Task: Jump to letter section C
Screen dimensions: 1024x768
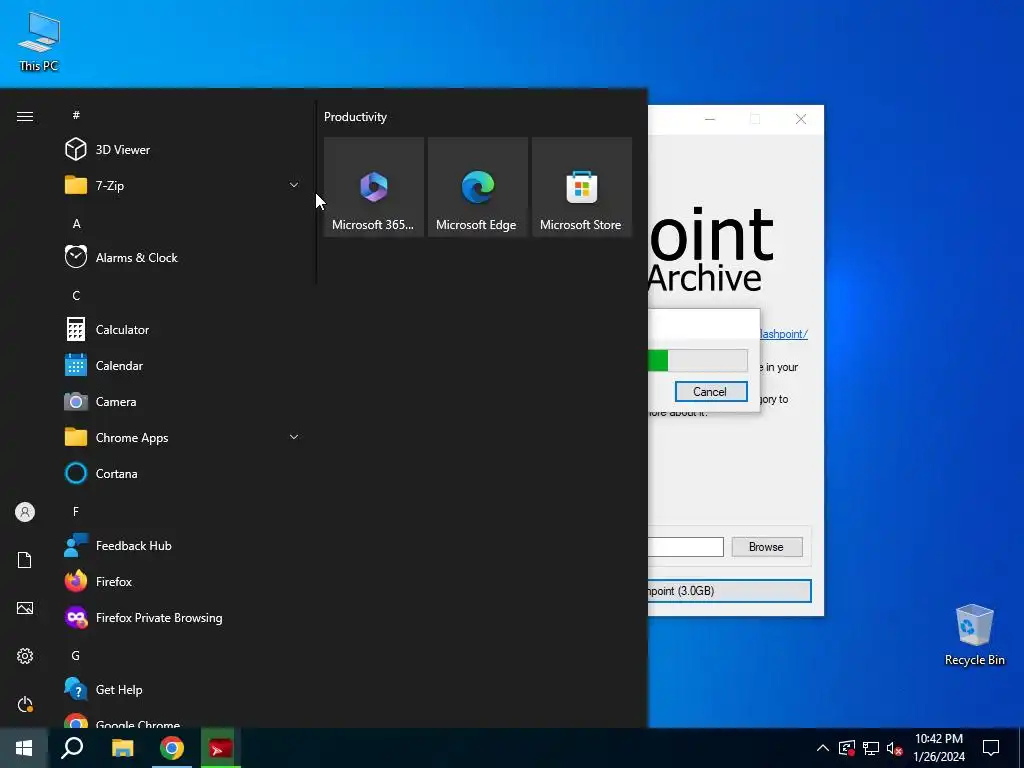Action: 76,296
